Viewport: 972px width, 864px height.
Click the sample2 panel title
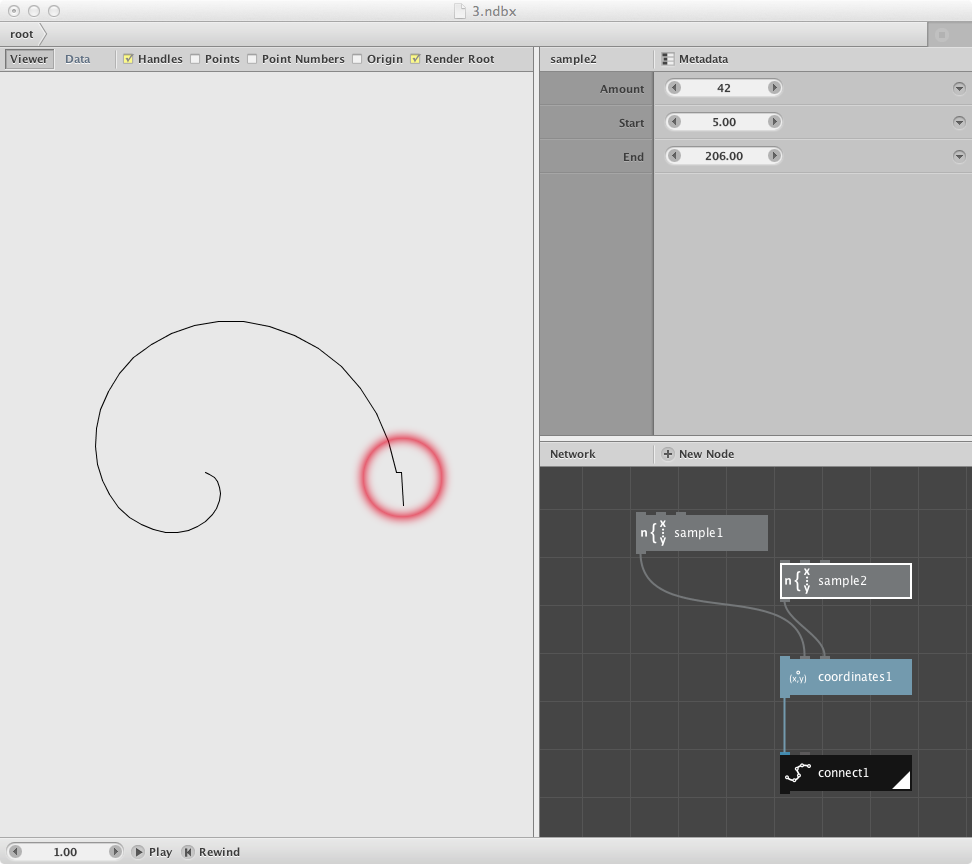tap(573, 59)
